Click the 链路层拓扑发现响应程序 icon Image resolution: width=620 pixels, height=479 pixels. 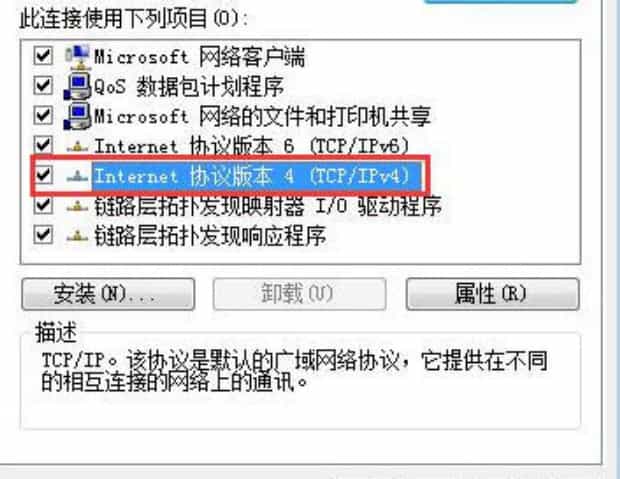78,236
